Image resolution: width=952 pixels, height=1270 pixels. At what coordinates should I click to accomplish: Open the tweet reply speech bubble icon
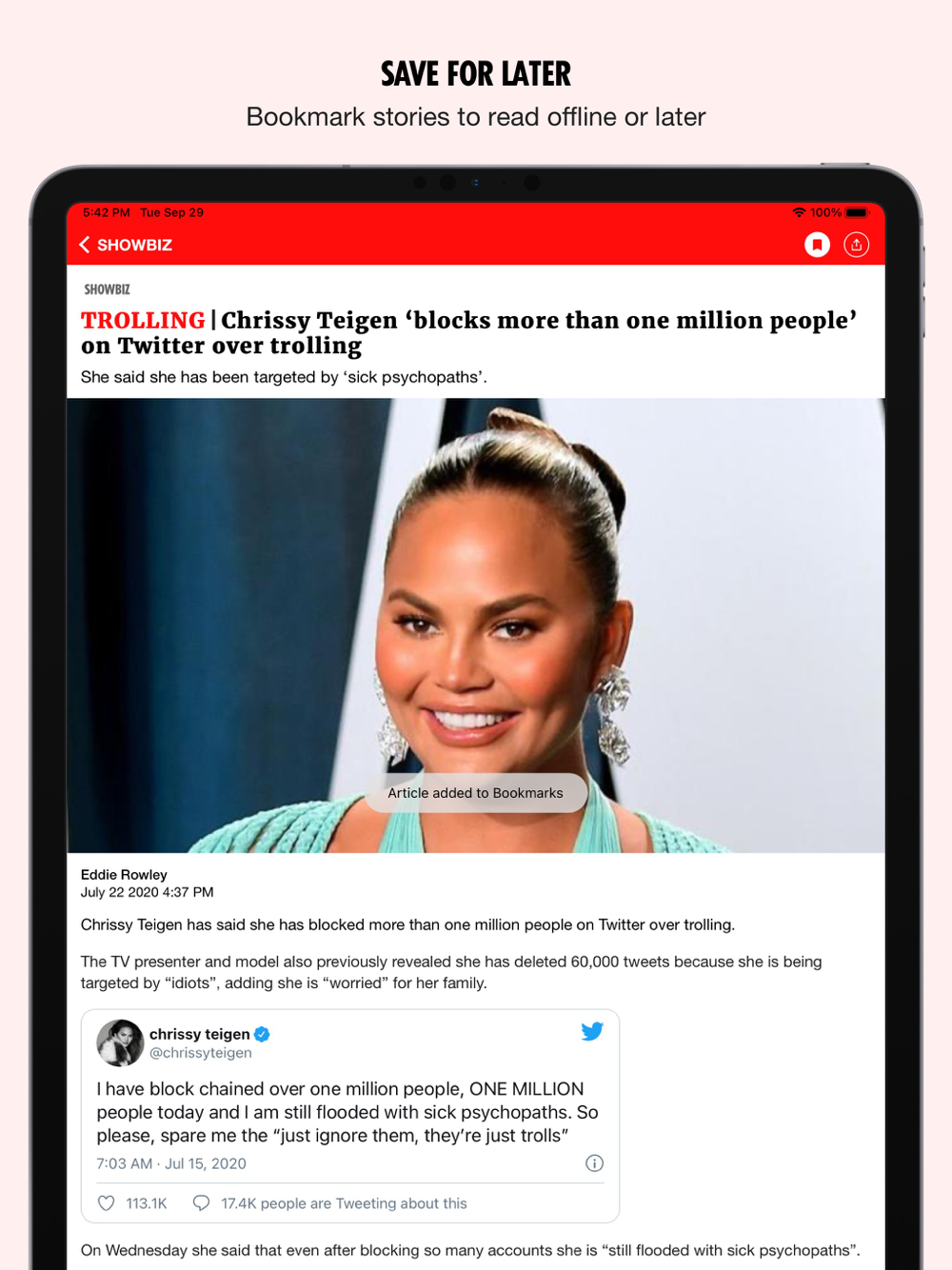tap(201, 1203)
